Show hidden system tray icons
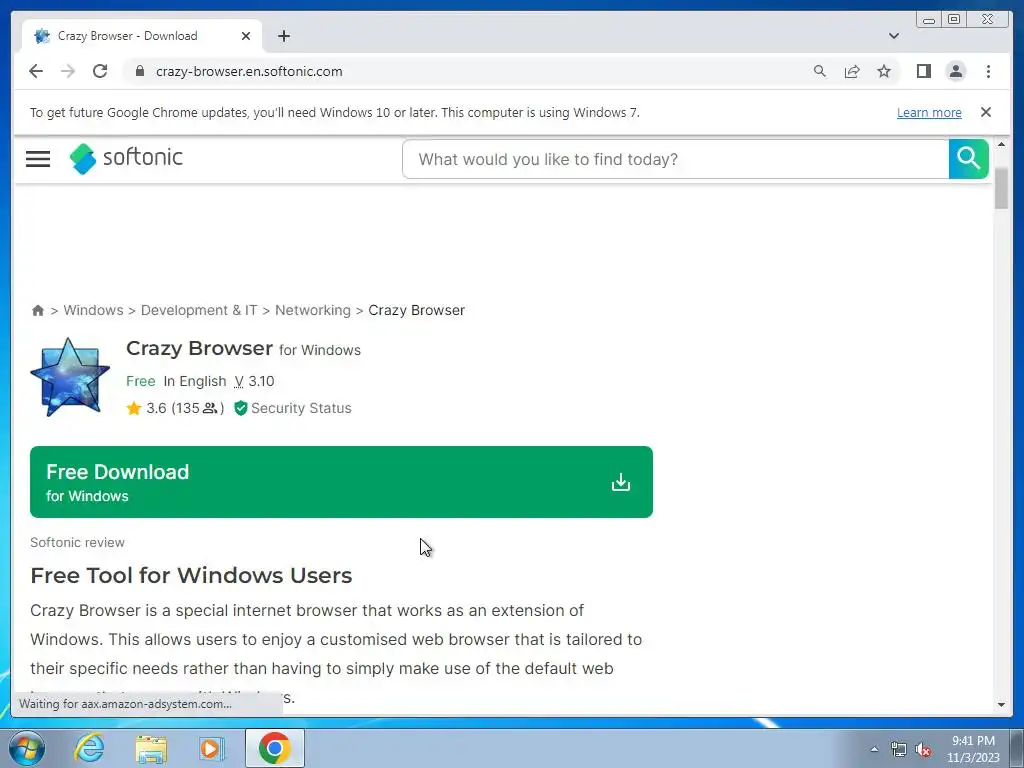The width and height of the screenshot is (1024, 768). (x=874, y=749)
